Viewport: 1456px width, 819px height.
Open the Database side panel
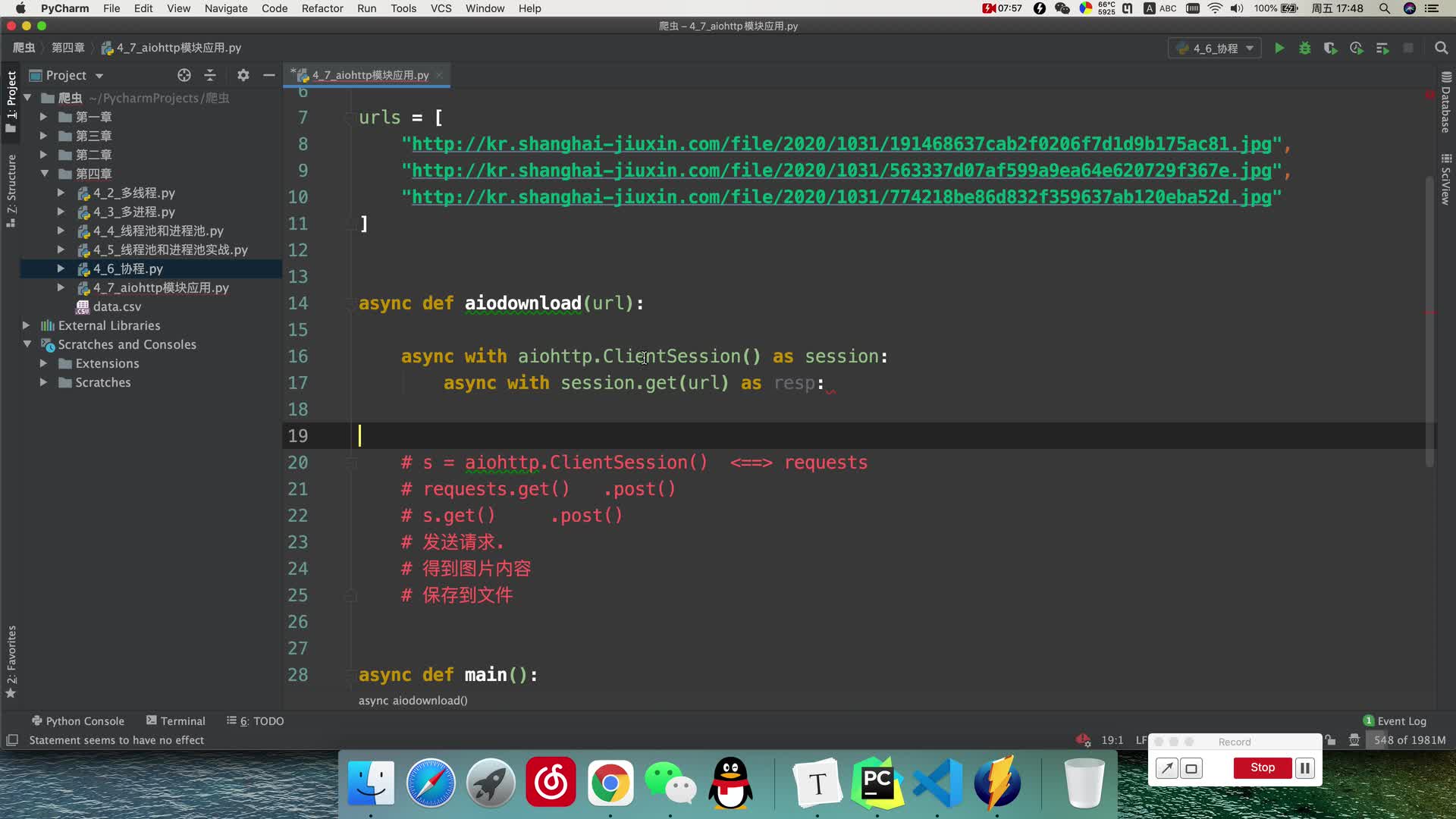(1445, 103)
